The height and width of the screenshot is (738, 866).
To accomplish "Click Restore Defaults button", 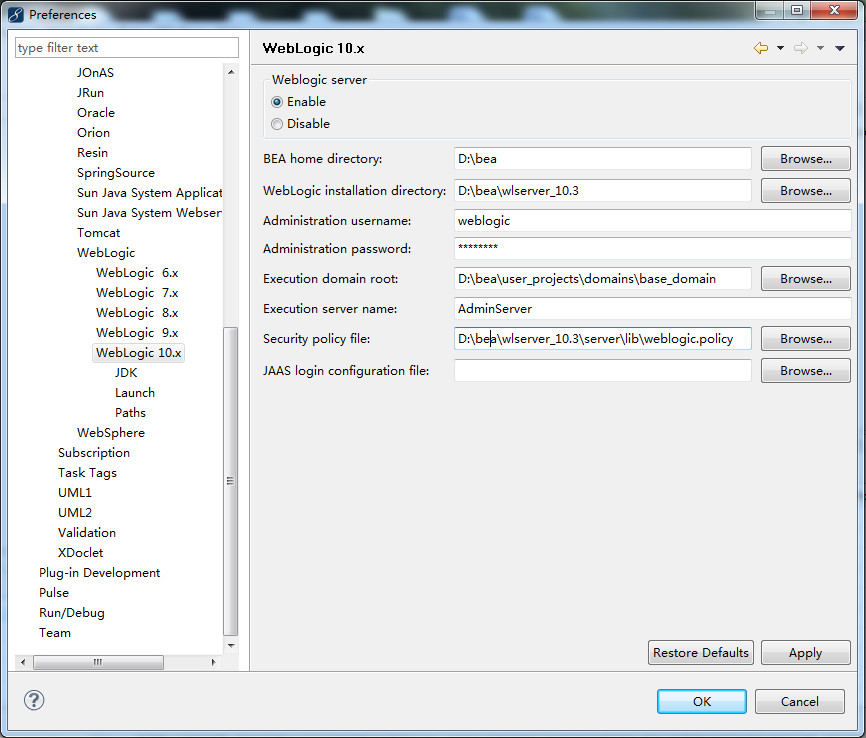I will coord(700,652).
